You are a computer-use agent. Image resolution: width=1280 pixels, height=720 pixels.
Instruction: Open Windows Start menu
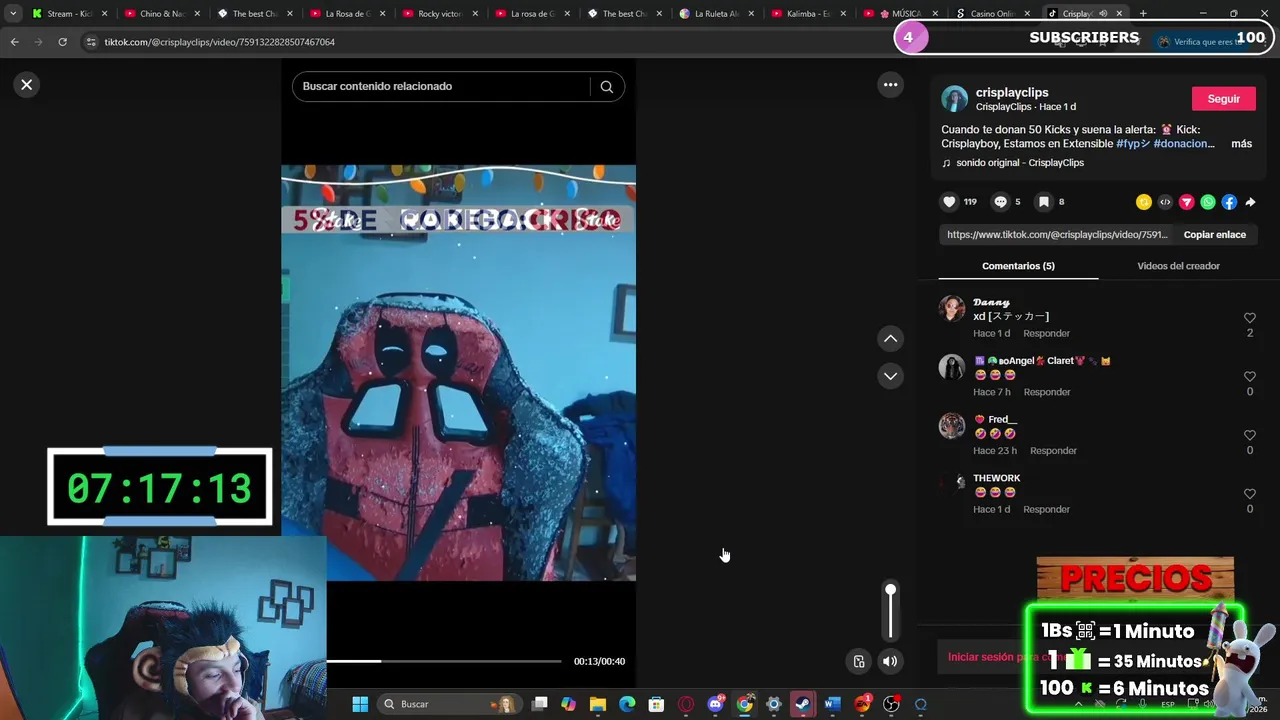(360, 704)
